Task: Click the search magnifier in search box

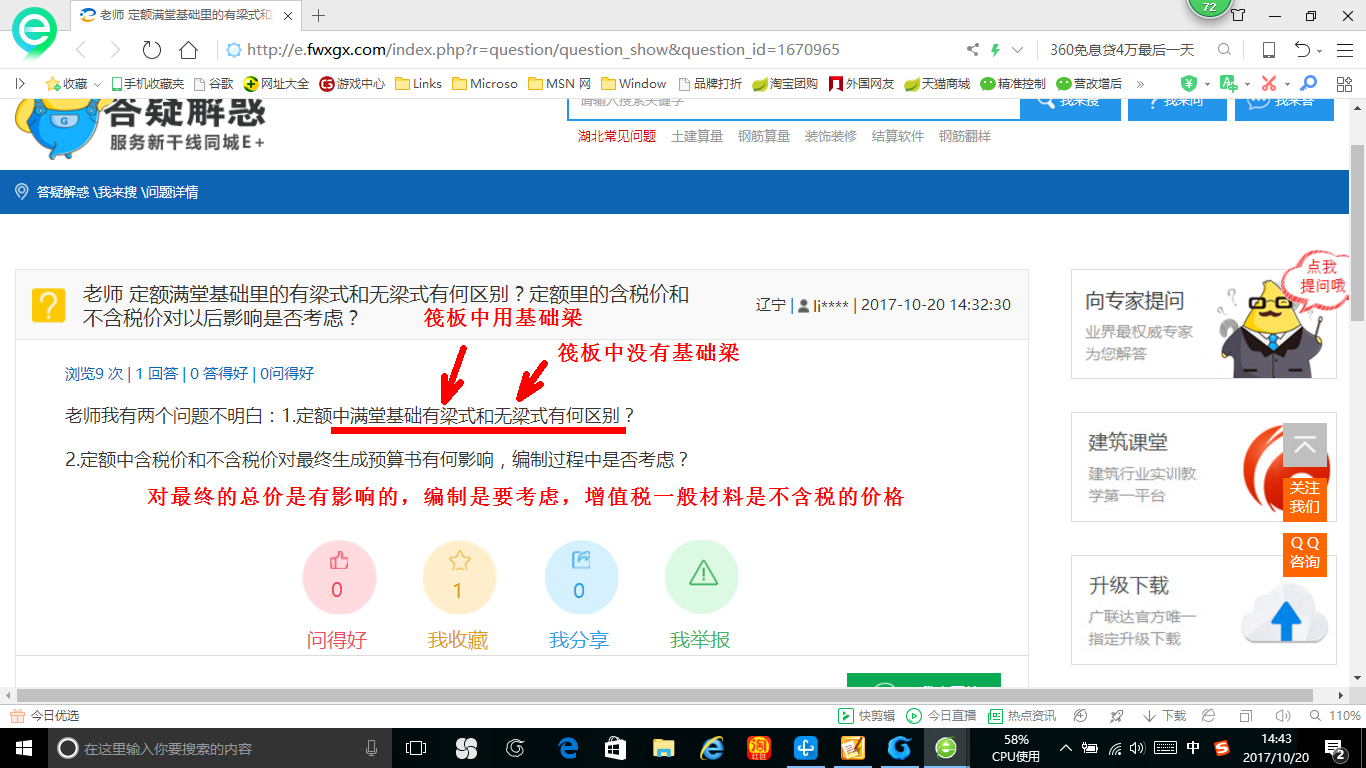Action: click(x=1224, y=49)
